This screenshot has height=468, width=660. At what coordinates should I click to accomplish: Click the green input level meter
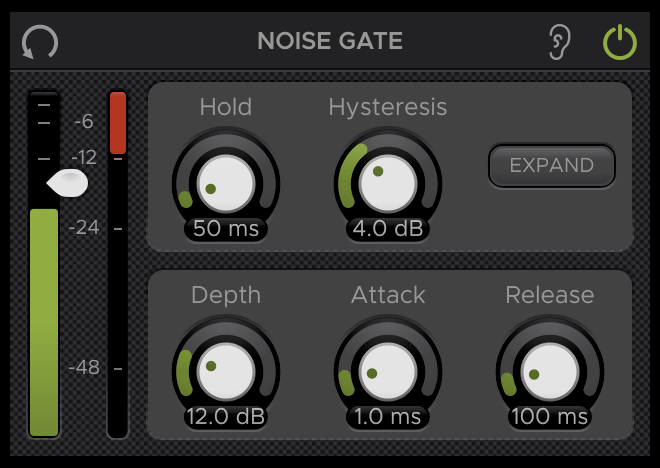[44, 322]
